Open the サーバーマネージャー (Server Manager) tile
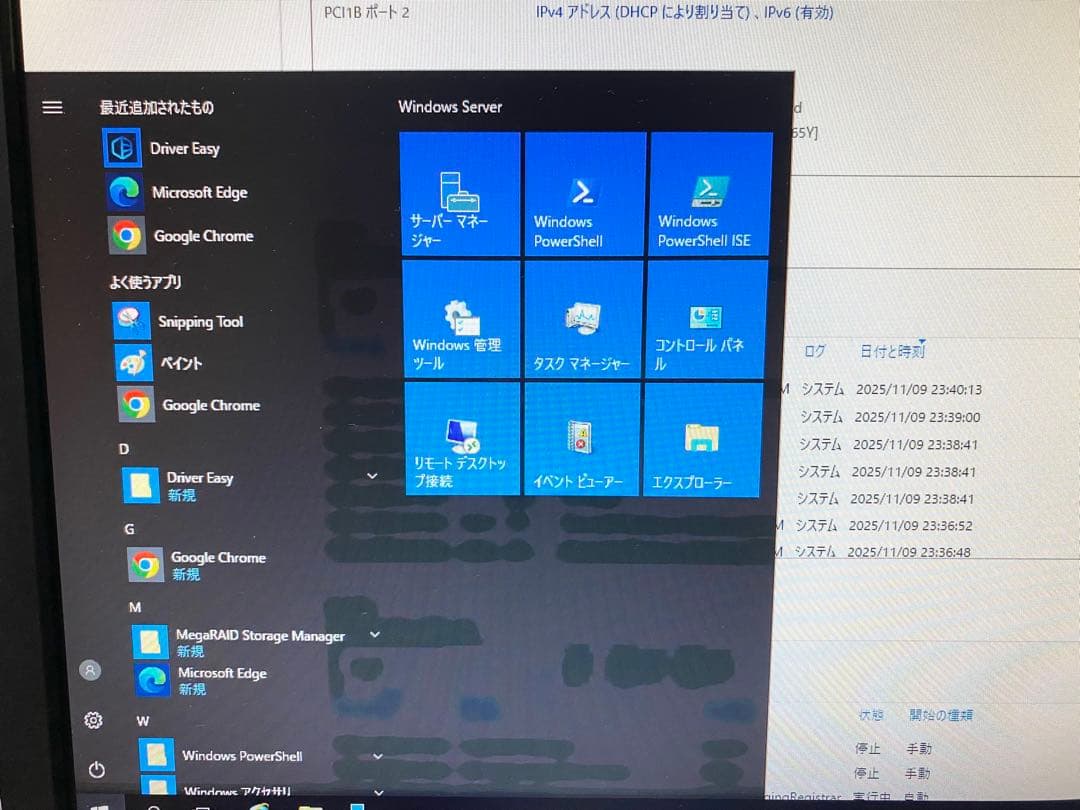 pyautogui.click(x=460, y=193)
